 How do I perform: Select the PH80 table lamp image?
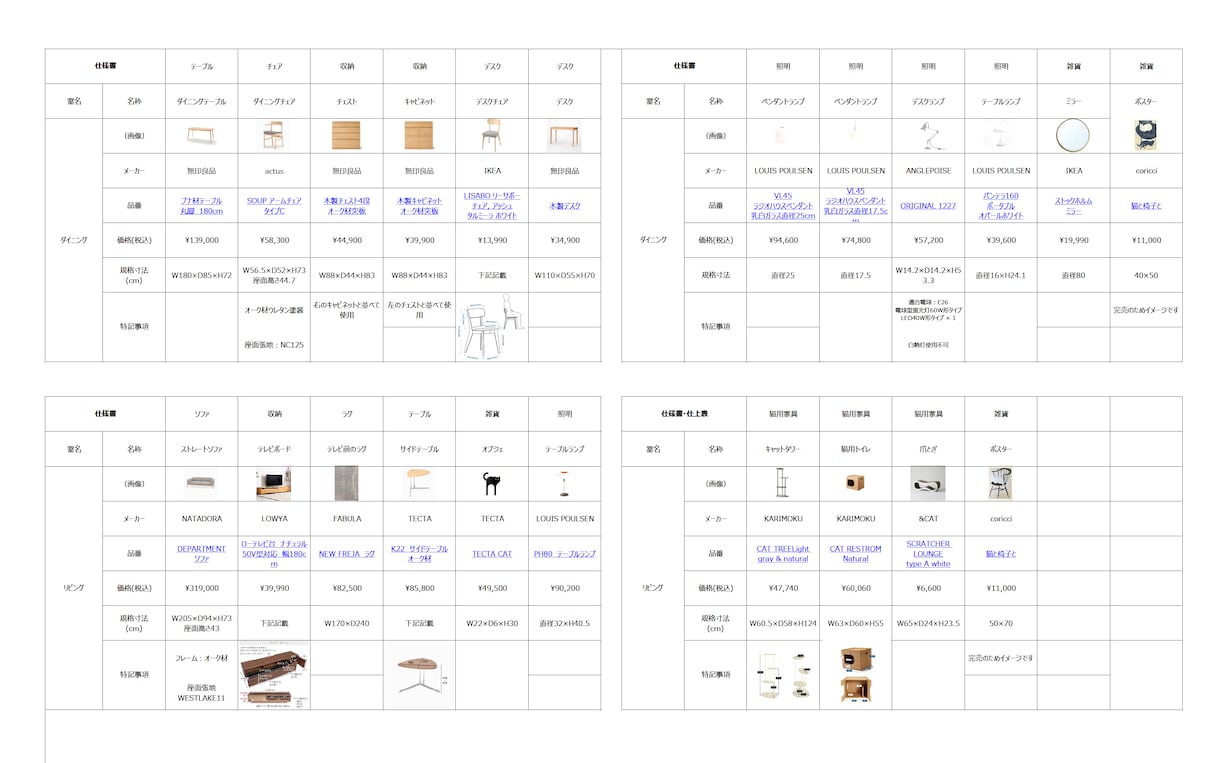click(564, 483)
